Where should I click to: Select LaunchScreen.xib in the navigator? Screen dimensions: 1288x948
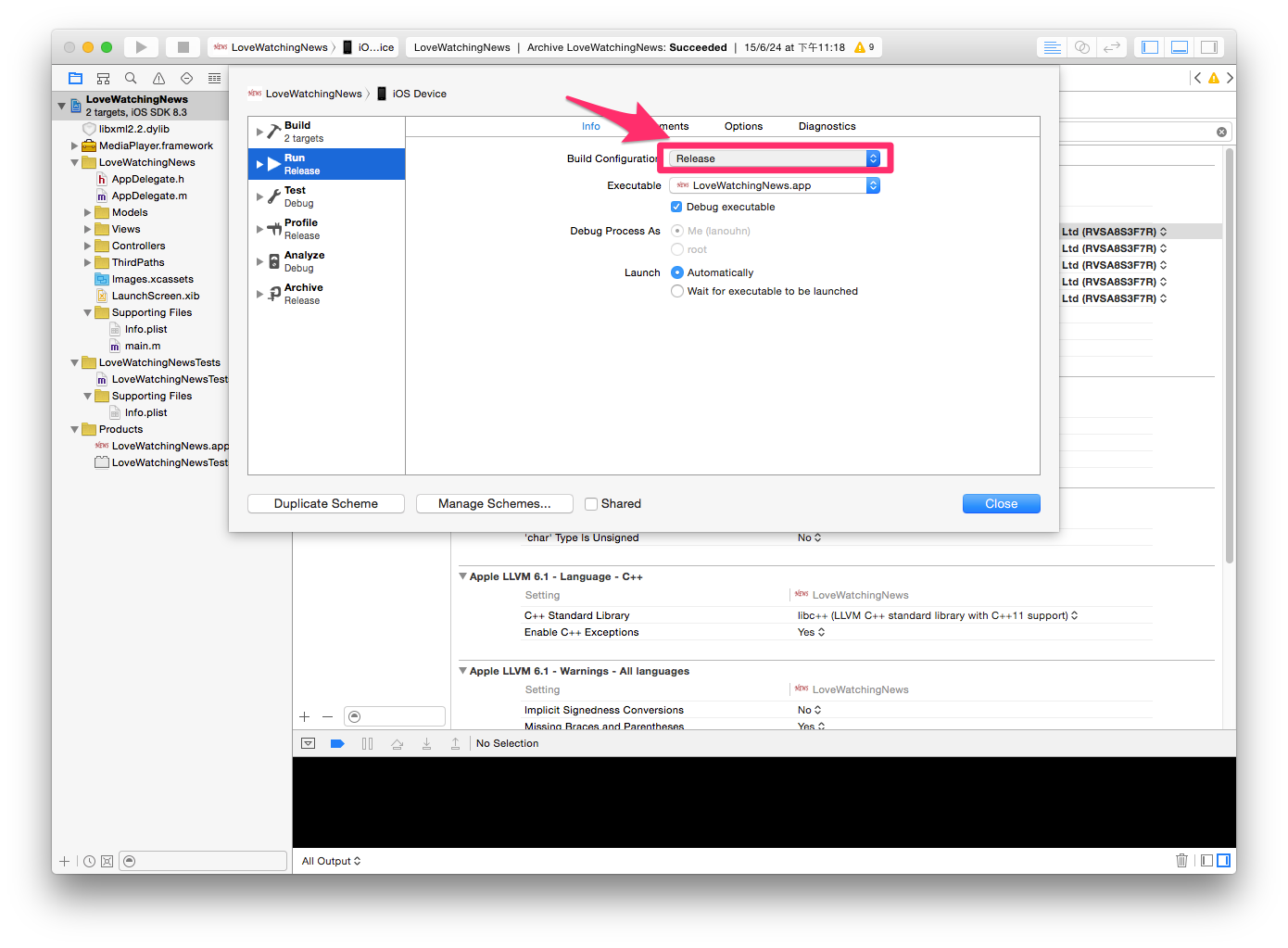[x=156, y=297]
